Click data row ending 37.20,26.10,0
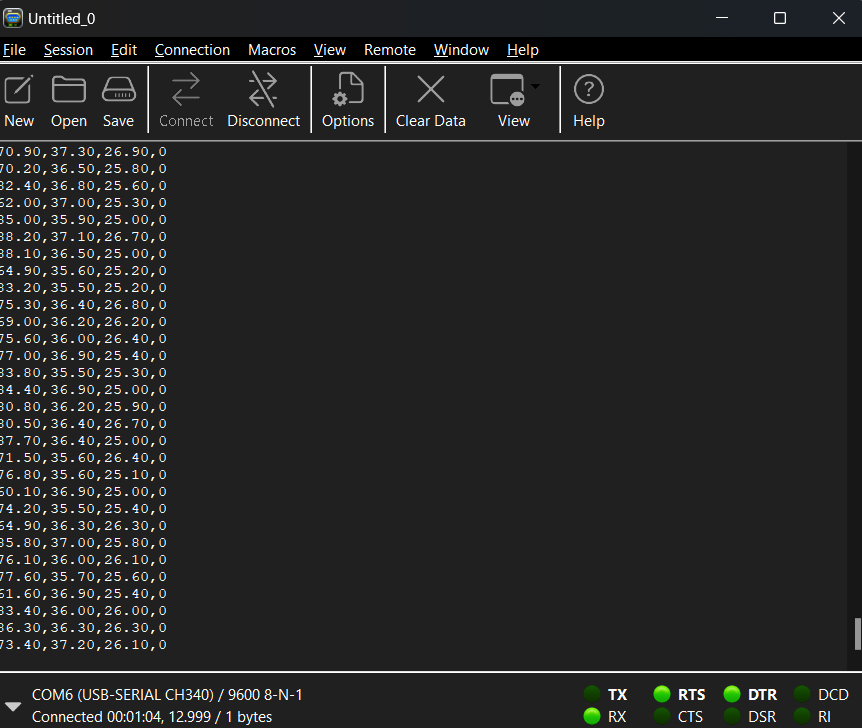 [x=83, y=644]
